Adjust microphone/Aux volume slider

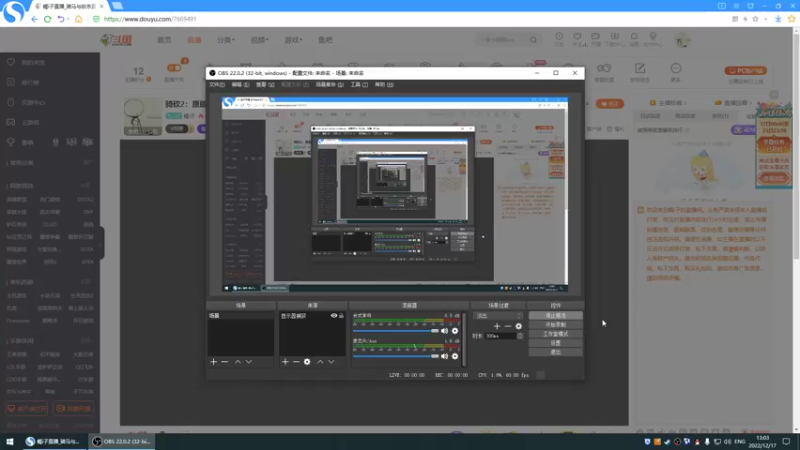pos(396,356)
